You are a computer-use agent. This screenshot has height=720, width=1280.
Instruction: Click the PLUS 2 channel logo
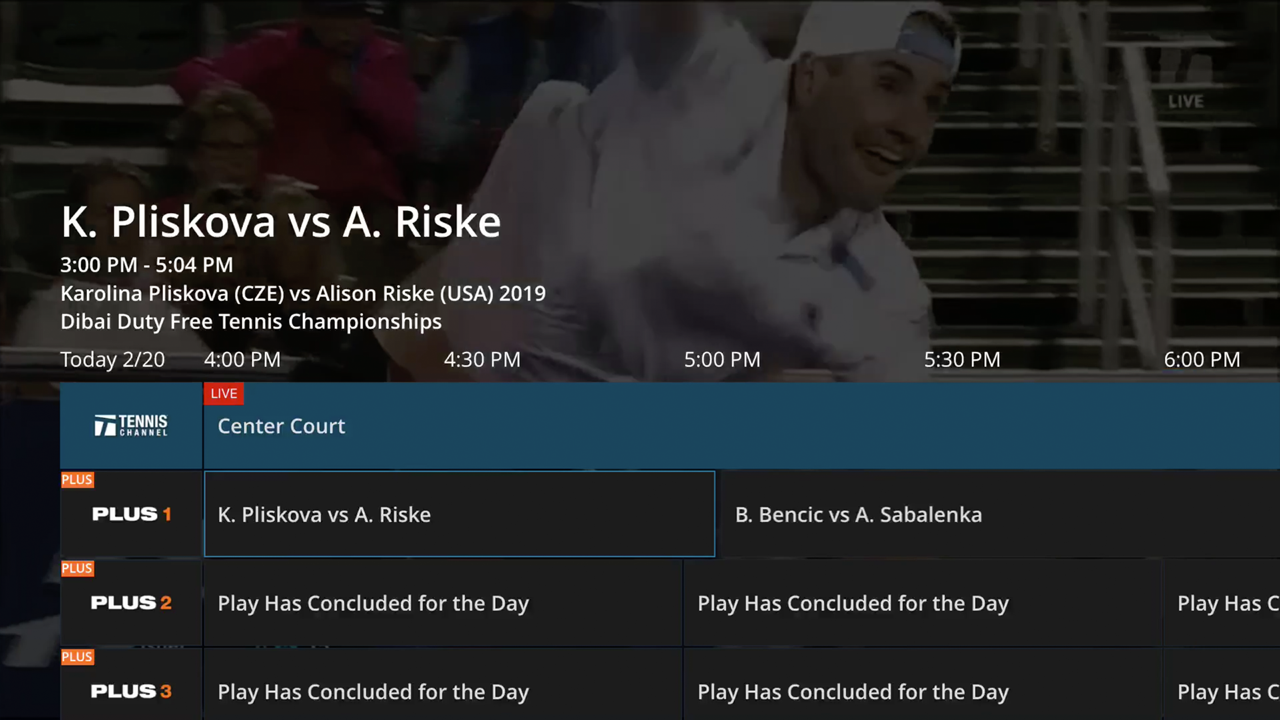point(131,603)
